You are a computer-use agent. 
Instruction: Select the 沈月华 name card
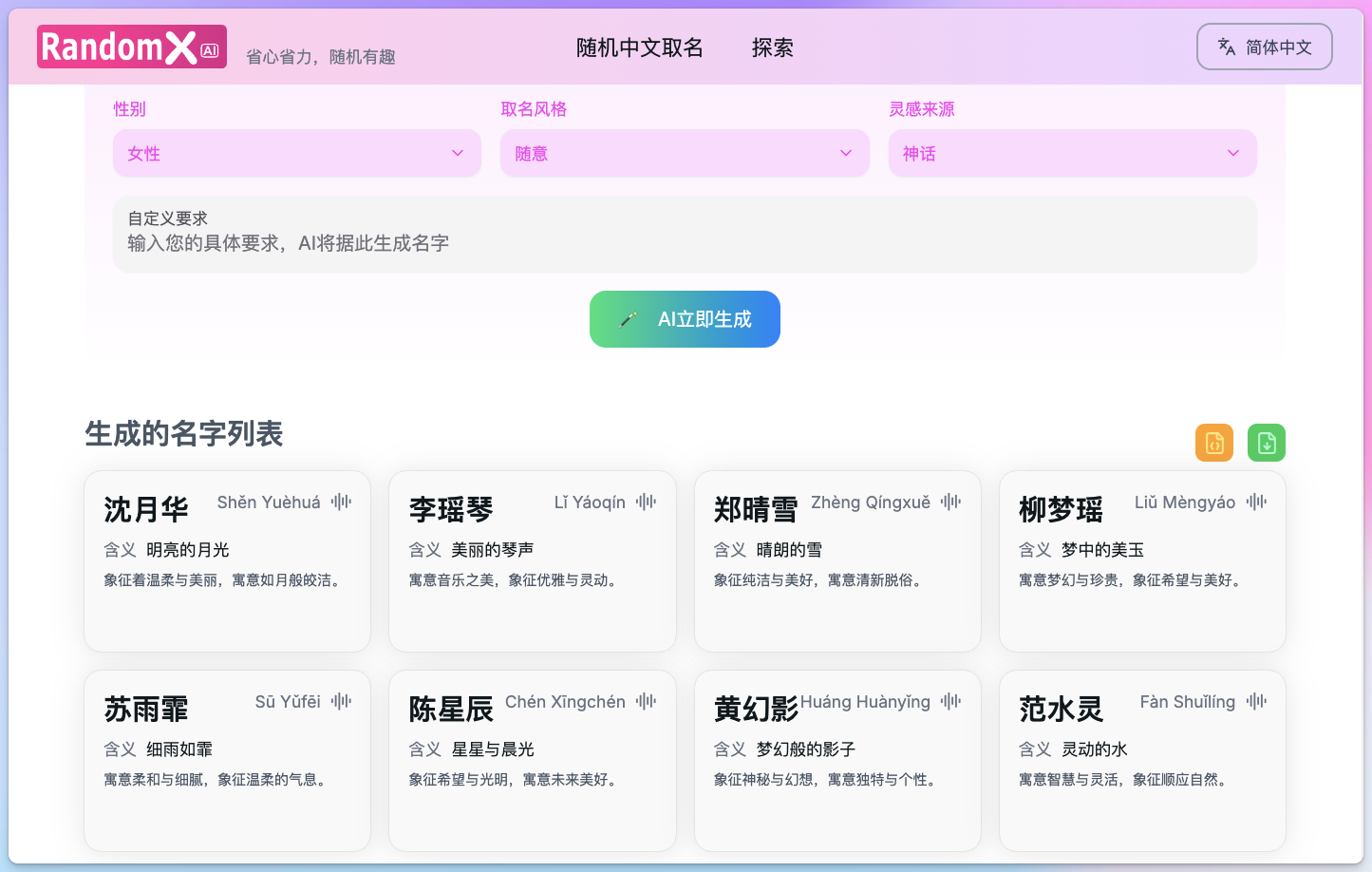(x=227, y=561)
